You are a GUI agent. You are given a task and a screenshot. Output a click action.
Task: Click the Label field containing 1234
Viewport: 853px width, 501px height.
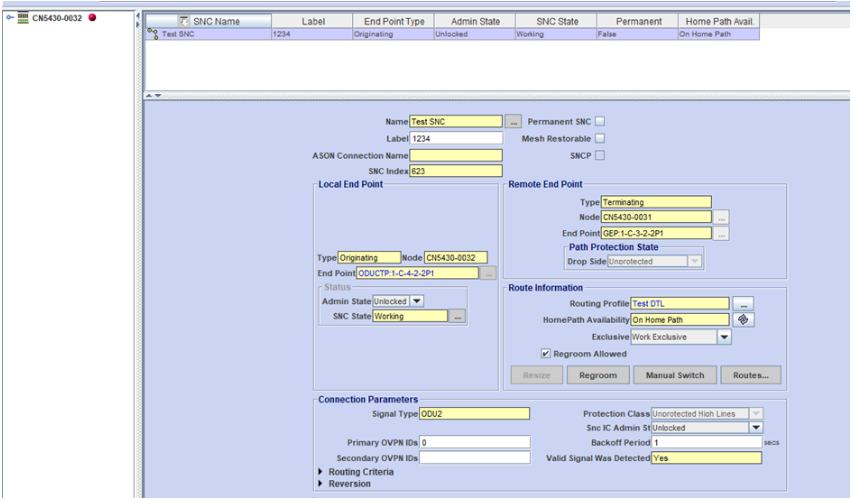pos(456,138)
